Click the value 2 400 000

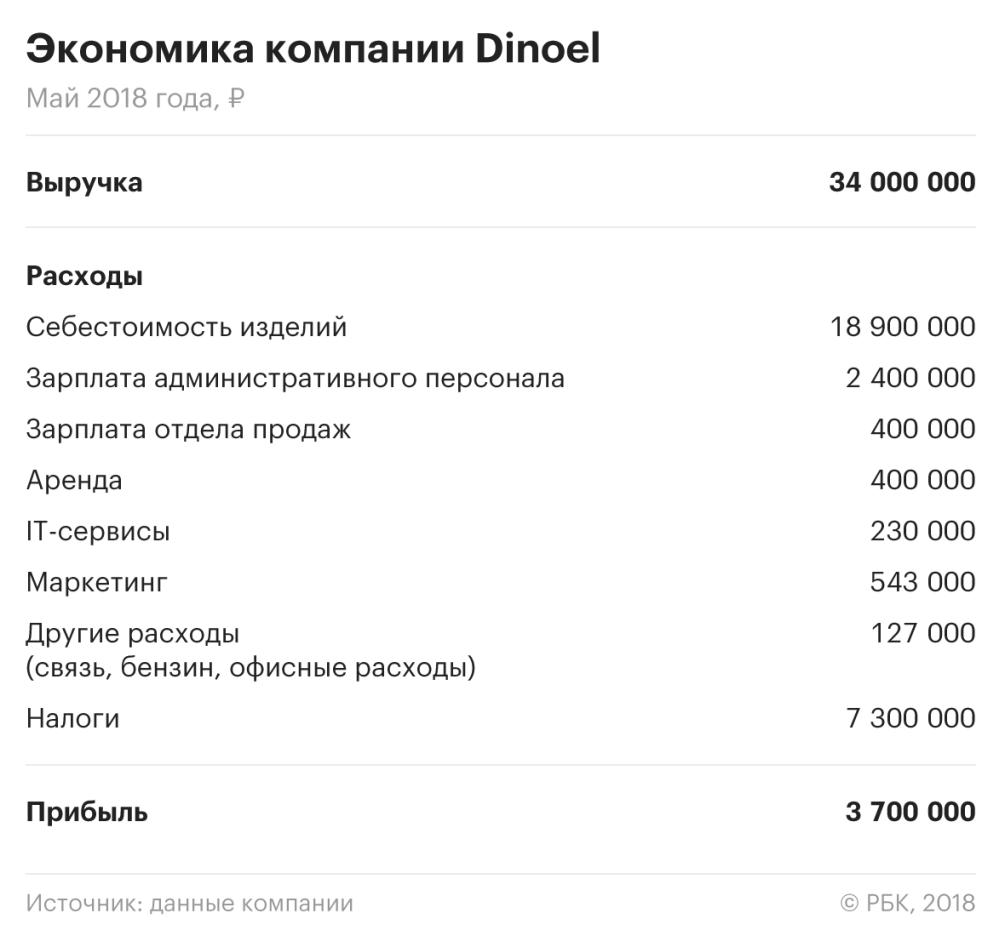pyautogui.click(x=910, y=379)
